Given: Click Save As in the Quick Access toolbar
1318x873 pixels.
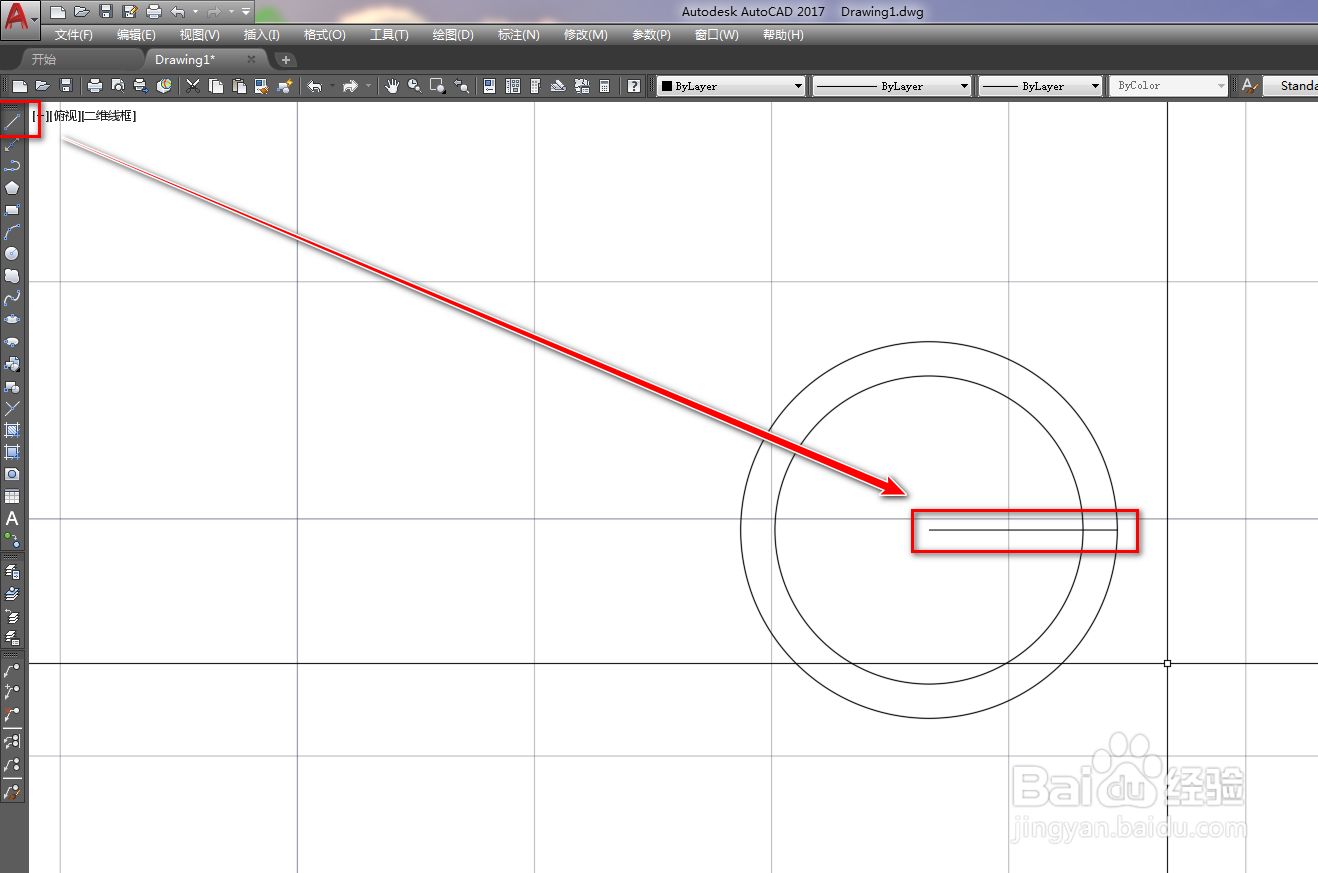Looking at the screenshot, I should click(129, 12).
